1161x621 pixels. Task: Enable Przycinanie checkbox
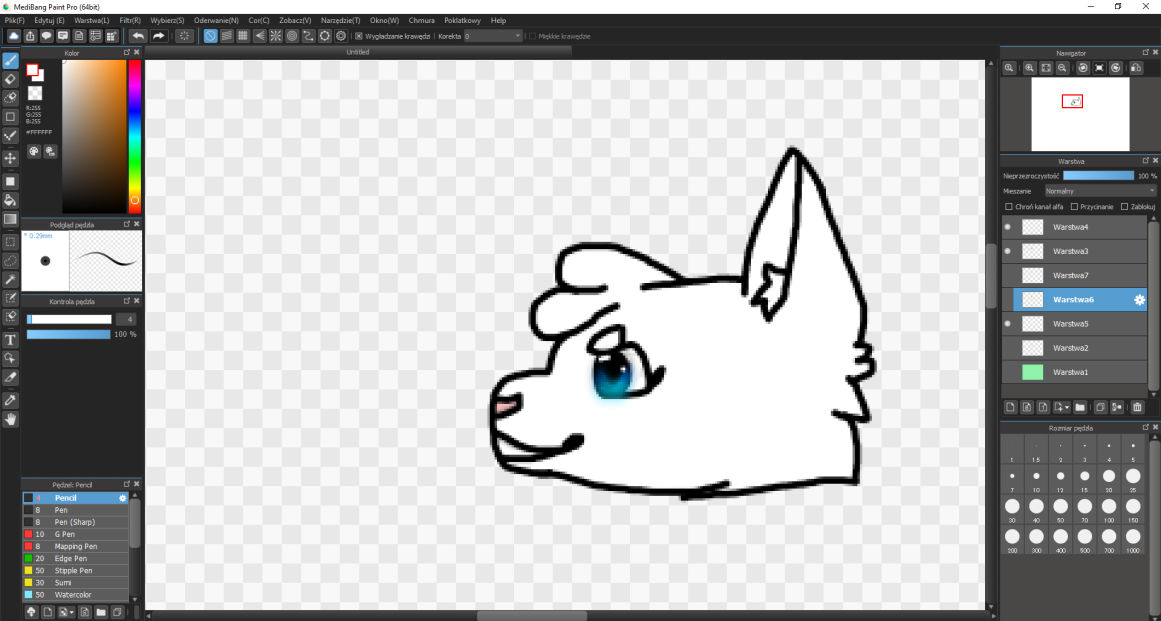1074,207
